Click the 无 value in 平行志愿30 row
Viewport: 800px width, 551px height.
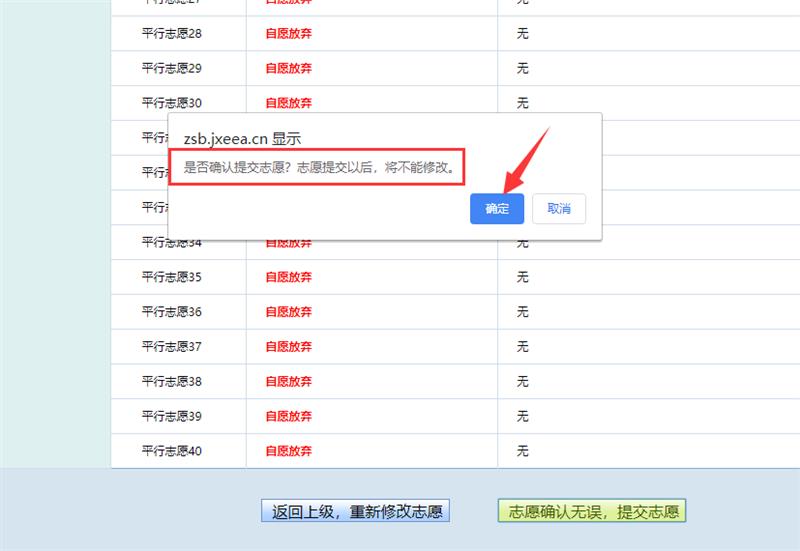click(522, 103)
